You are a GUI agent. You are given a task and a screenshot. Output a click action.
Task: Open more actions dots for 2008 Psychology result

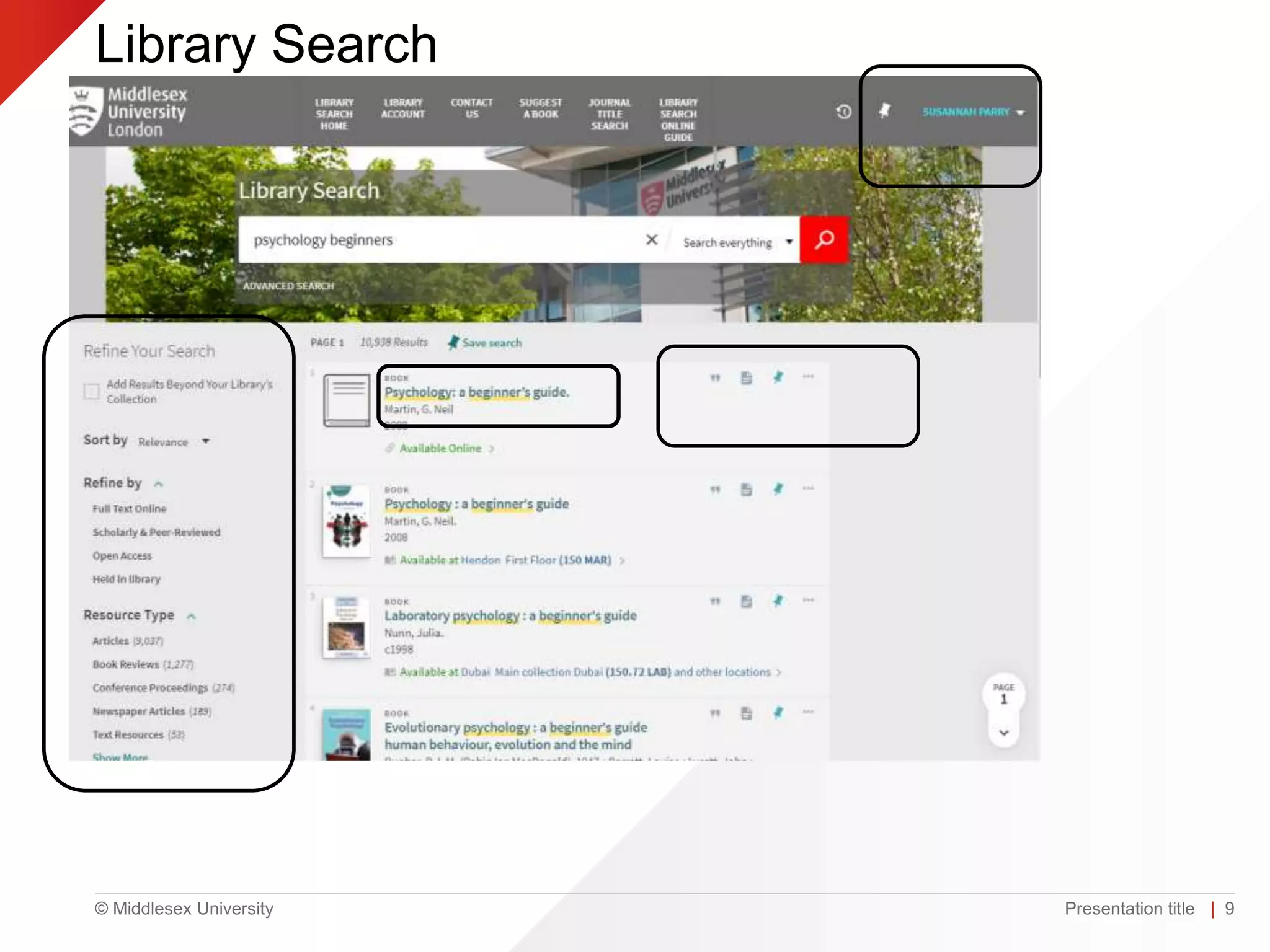808,488
